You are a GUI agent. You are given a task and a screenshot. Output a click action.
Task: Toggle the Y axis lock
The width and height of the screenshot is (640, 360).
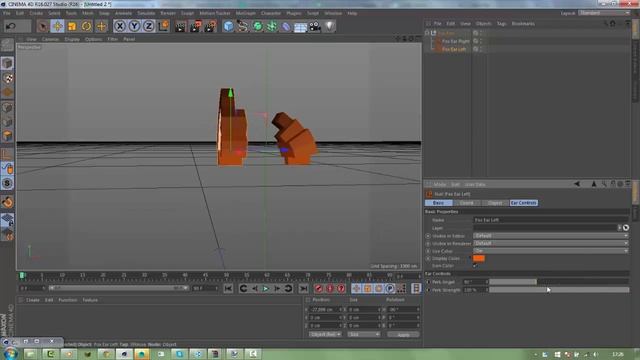pyautogui.click(x=134, y=27)
